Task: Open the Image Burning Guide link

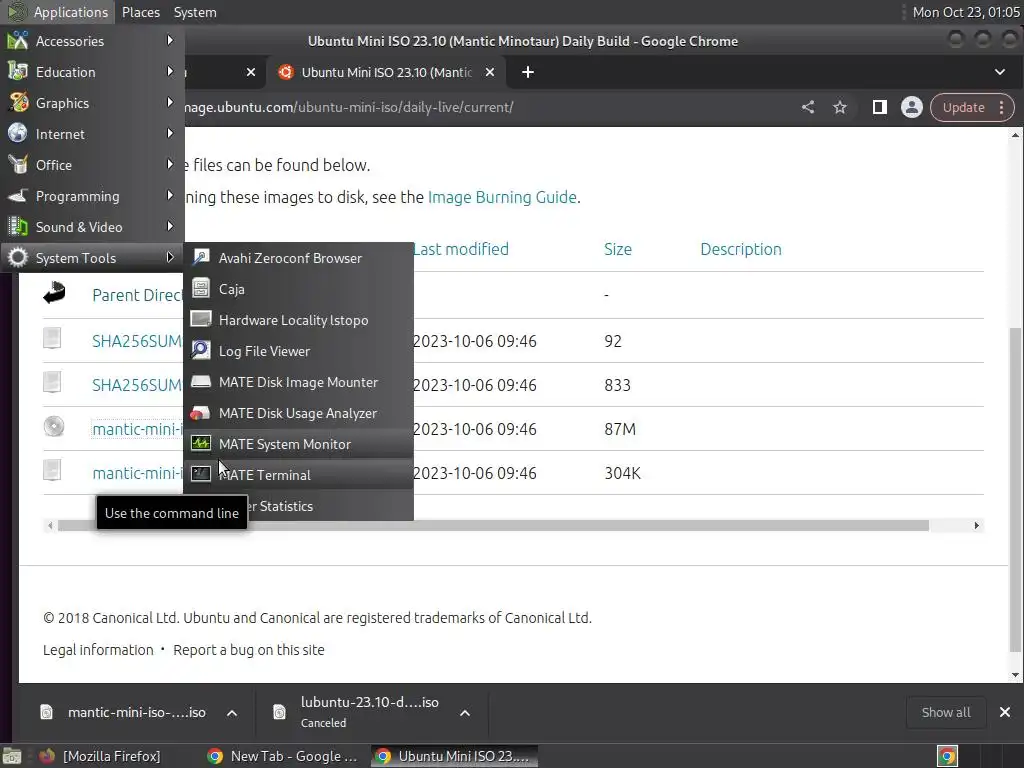Action: (502, 197)
